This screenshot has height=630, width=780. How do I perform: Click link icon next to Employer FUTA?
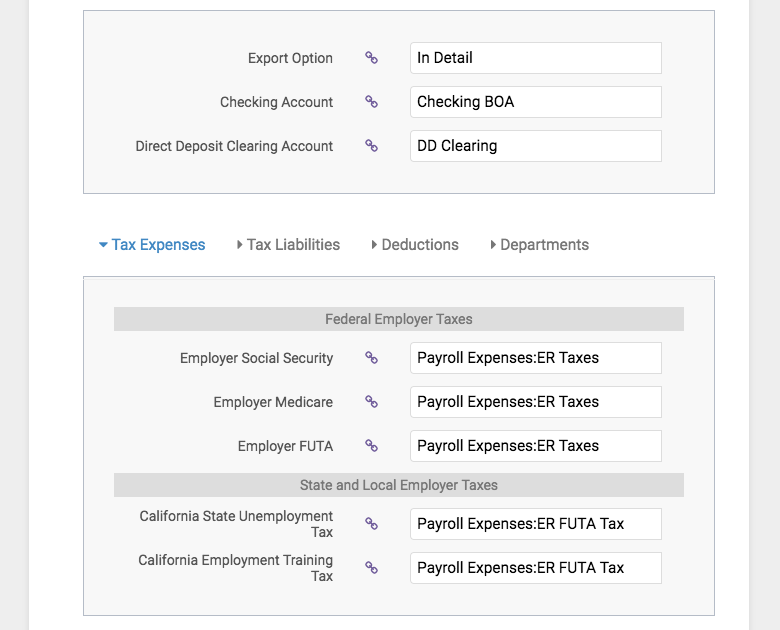point(371,446)
